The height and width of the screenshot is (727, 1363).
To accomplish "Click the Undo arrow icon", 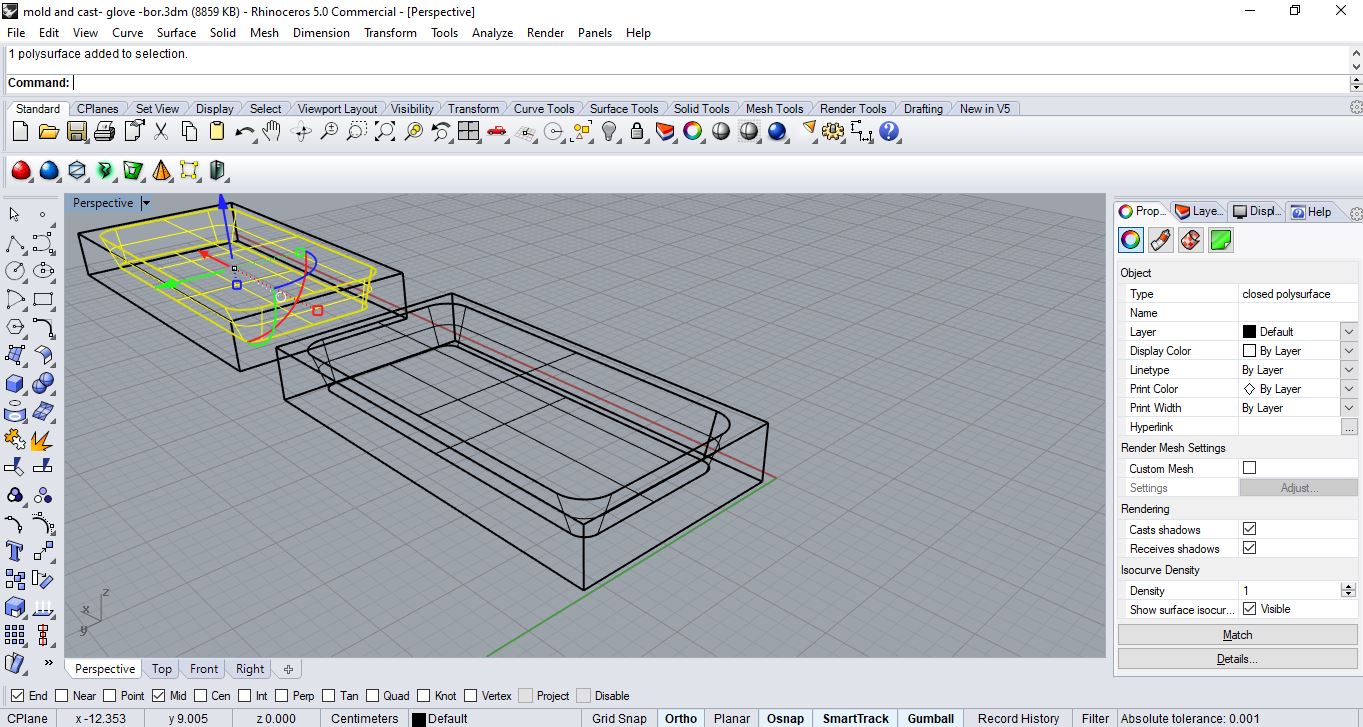I will 243,132.
